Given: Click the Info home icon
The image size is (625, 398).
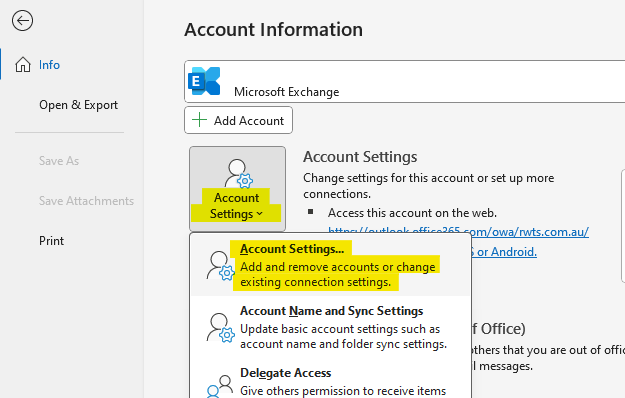Looking at the screenshot, I should tap(23, 65).
